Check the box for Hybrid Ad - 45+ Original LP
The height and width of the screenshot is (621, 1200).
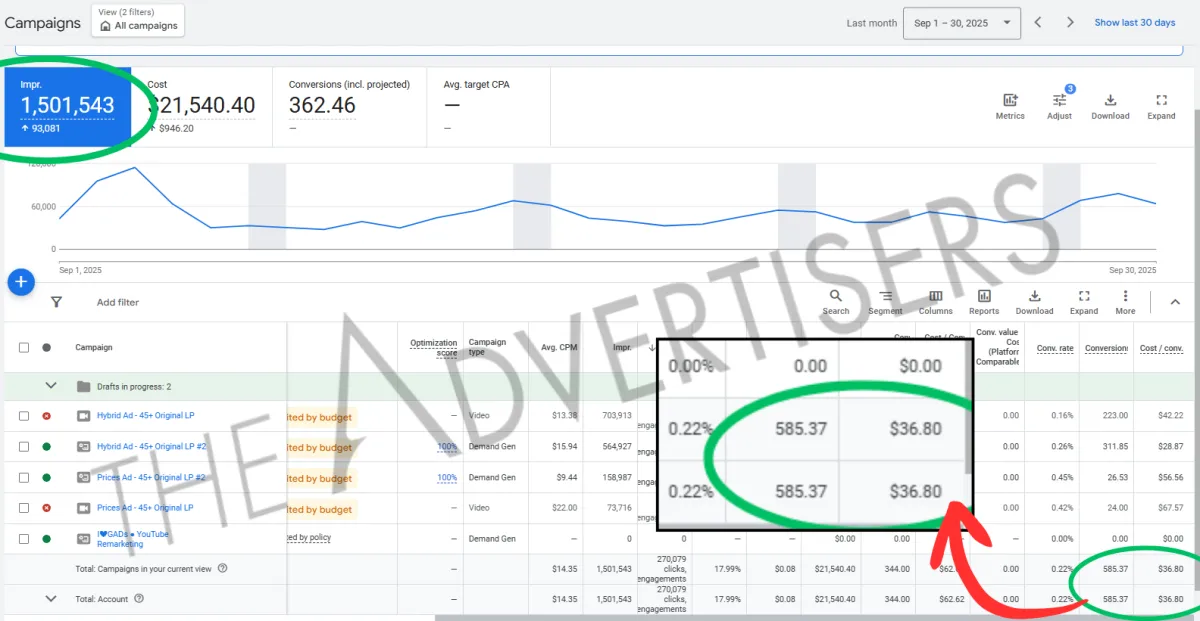pyautogui.click(x=24, y=416)
